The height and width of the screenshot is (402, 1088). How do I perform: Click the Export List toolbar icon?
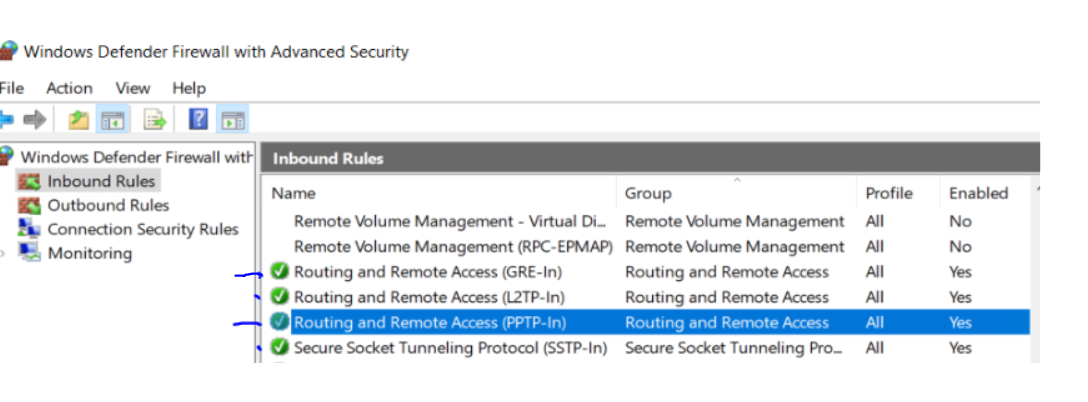point(155,120)
